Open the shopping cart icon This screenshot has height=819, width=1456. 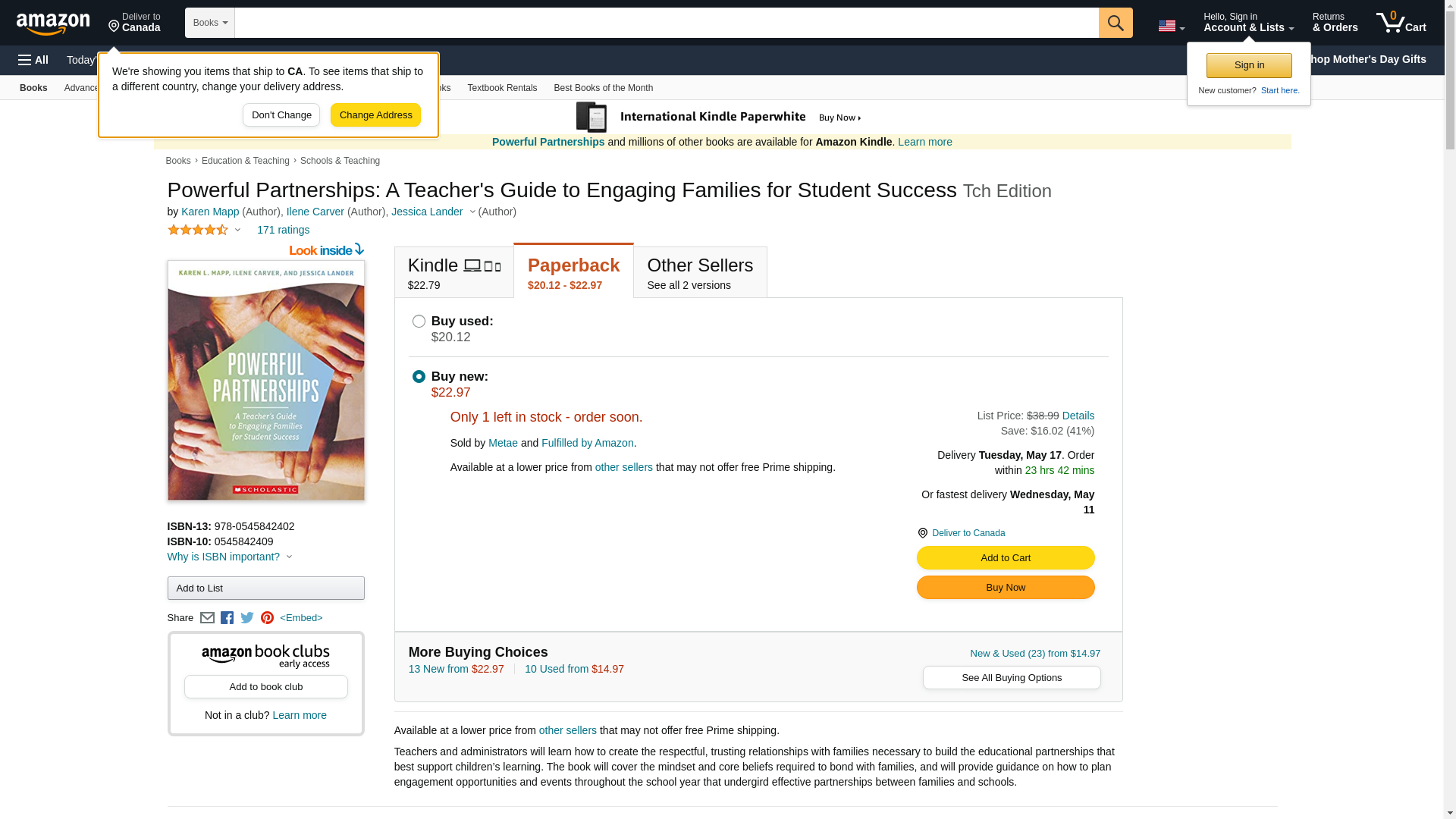1400,23
